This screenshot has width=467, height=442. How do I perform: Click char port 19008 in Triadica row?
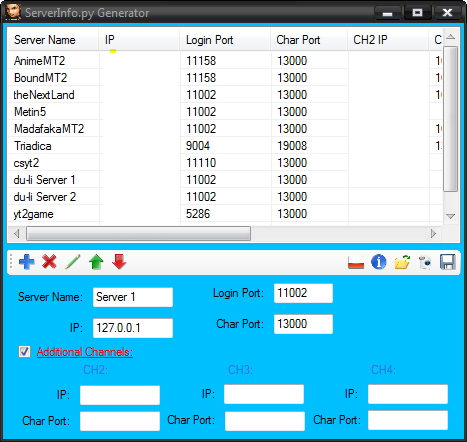coord(292,146)
